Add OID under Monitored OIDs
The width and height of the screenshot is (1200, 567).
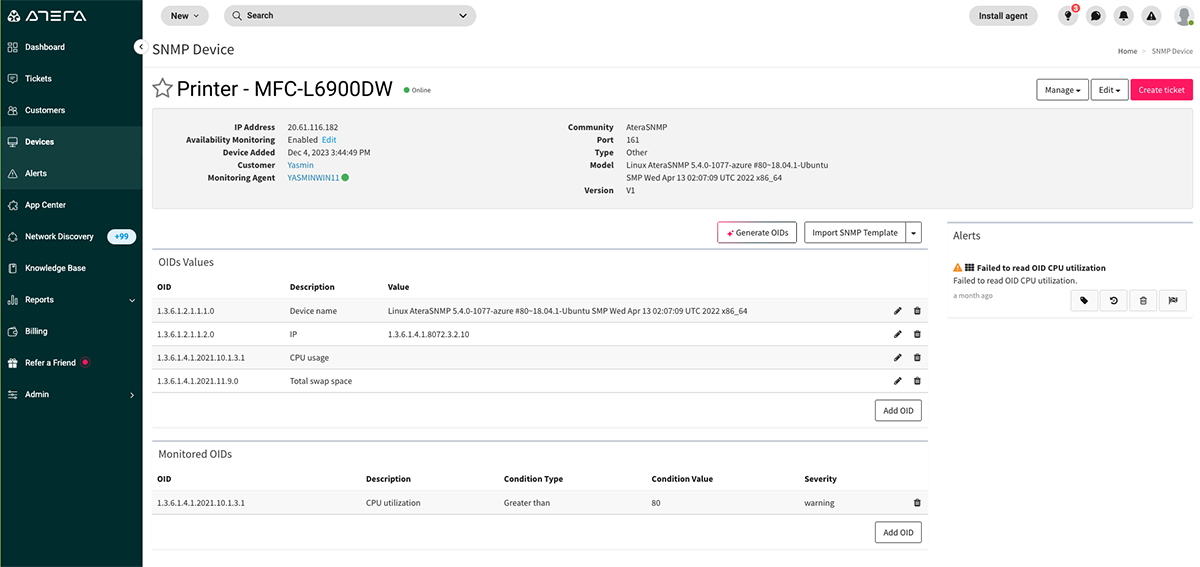click(x=898, y=533)
